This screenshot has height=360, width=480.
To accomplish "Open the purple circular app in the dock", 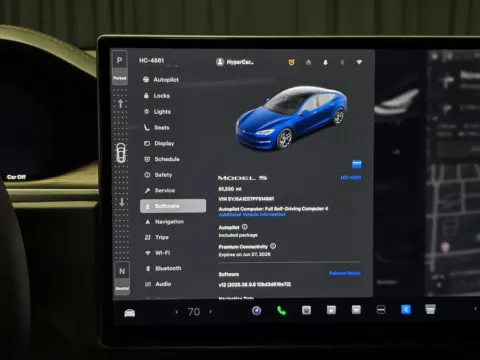I will 256,311.
